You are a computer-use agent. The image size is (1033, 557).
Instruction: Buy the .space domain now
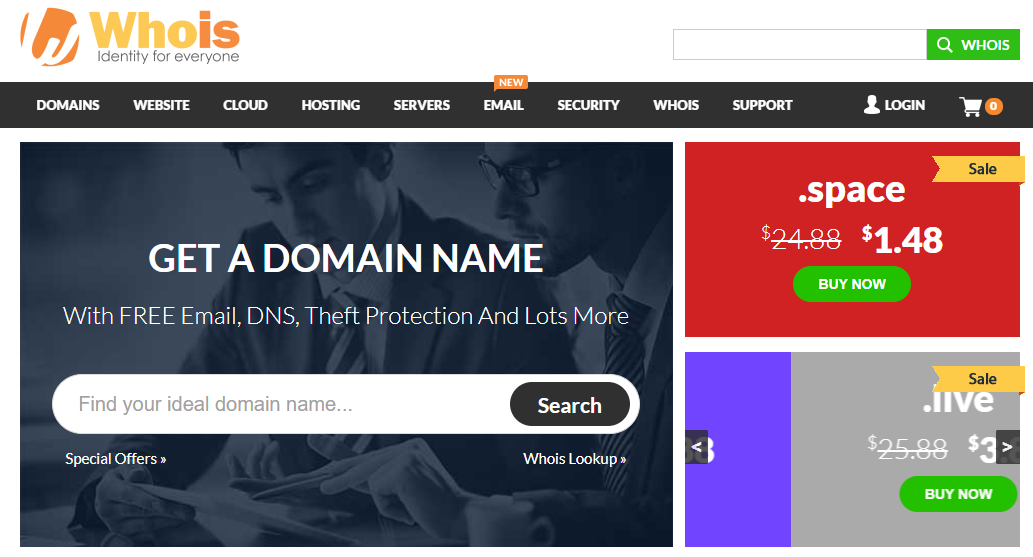[852, 284]
